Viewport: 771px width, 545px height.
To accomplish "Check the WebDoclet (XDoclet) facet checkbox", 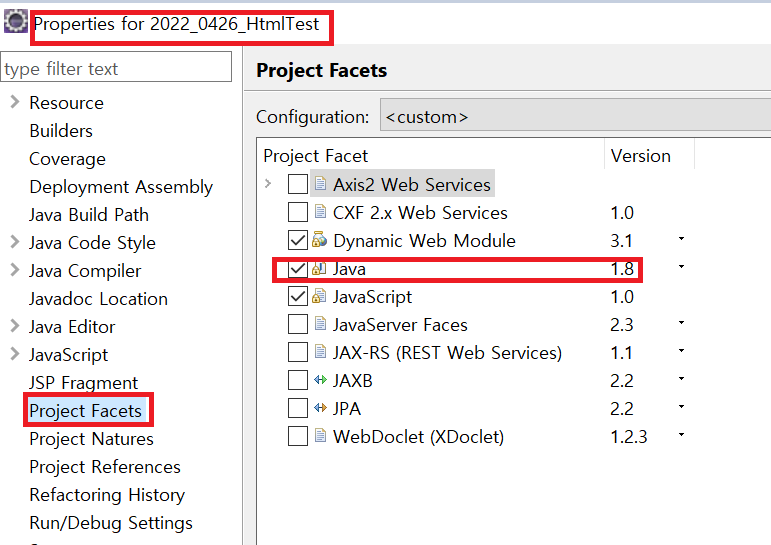I will pyautogui.click(x=298, y=436).
